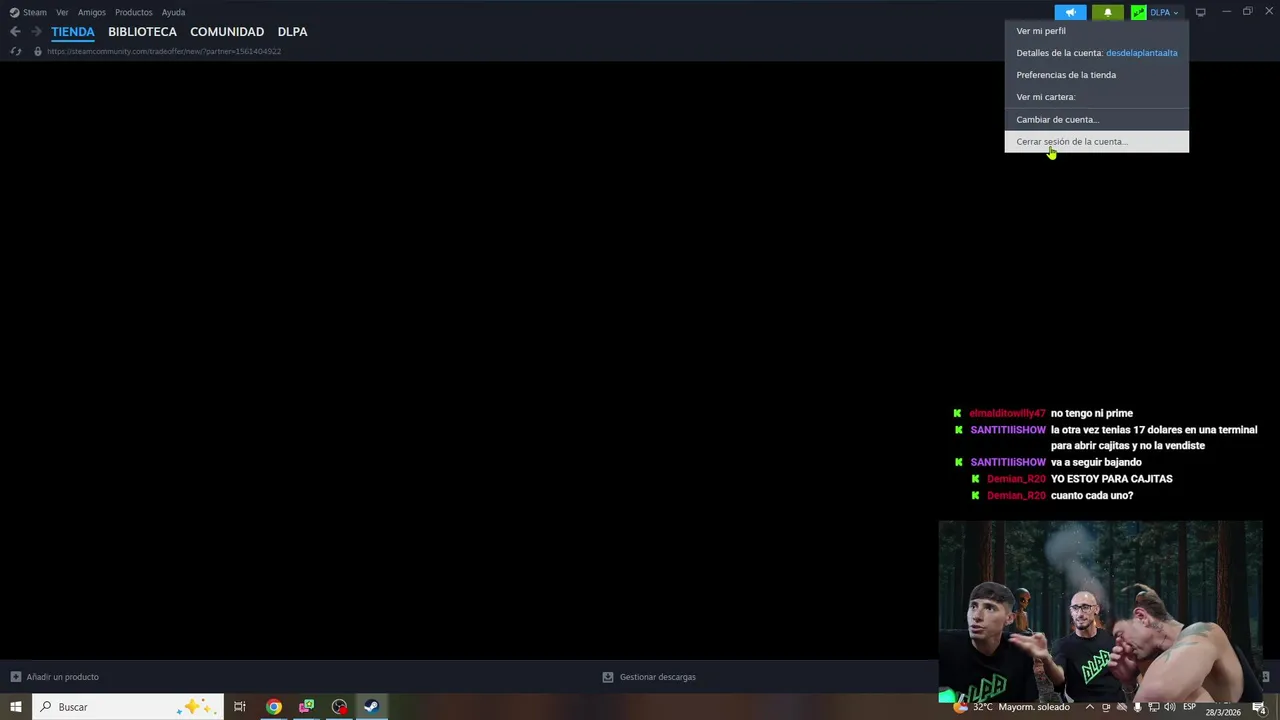Switch to the TIENDA tab
The height and width of the screenshot is (720, 1280).
[x=73, y=32]
